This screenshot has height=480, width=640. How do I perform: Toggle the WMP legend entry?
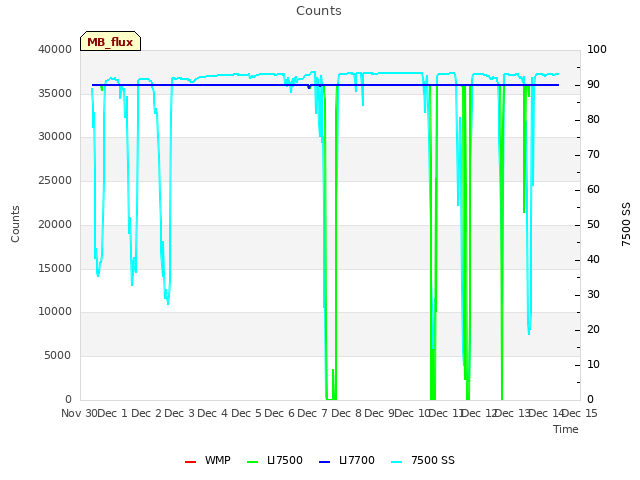(x=208, y=460)
